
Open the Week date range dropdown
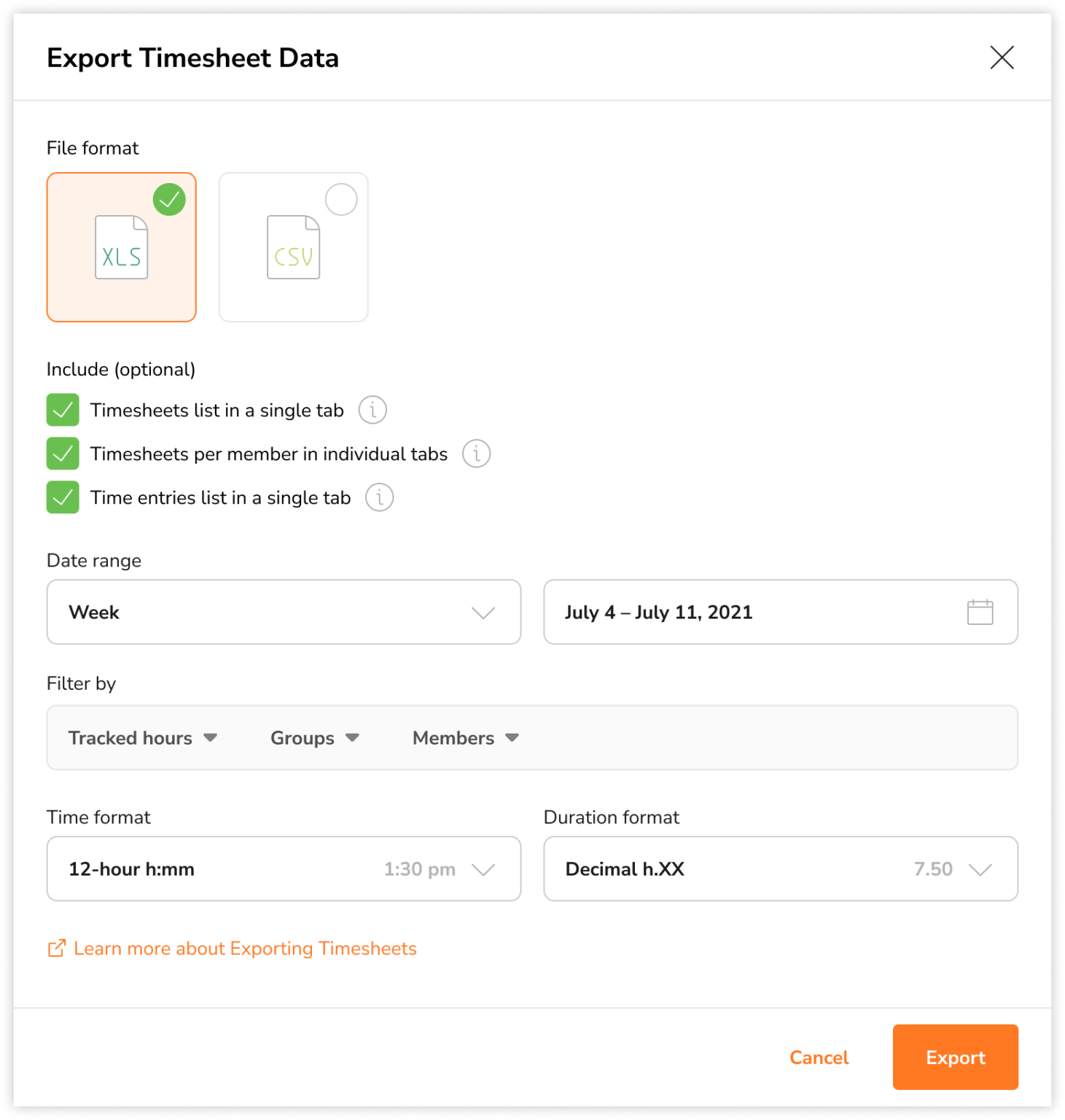click(x=284, y=612)
